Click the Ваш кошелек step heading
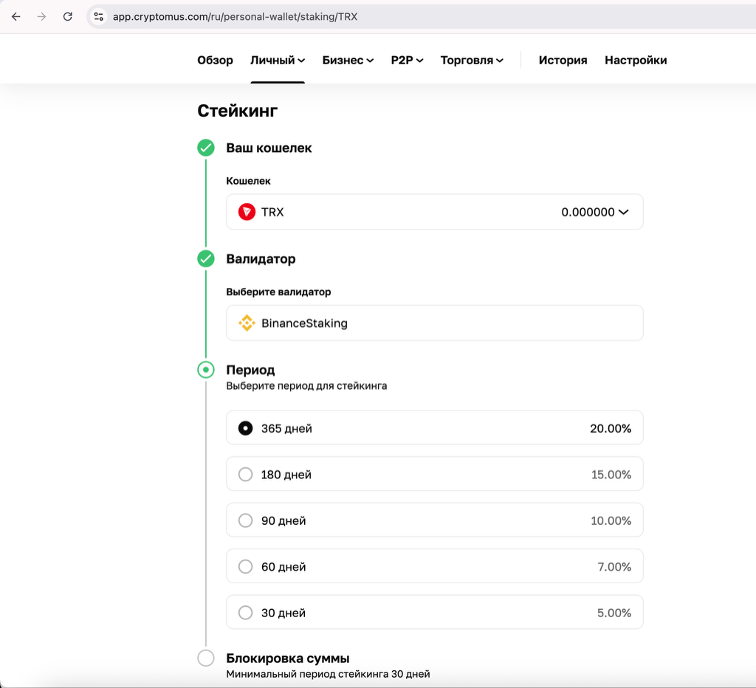The width and height of the screenshot is (756, 688). tap(269, 148)
